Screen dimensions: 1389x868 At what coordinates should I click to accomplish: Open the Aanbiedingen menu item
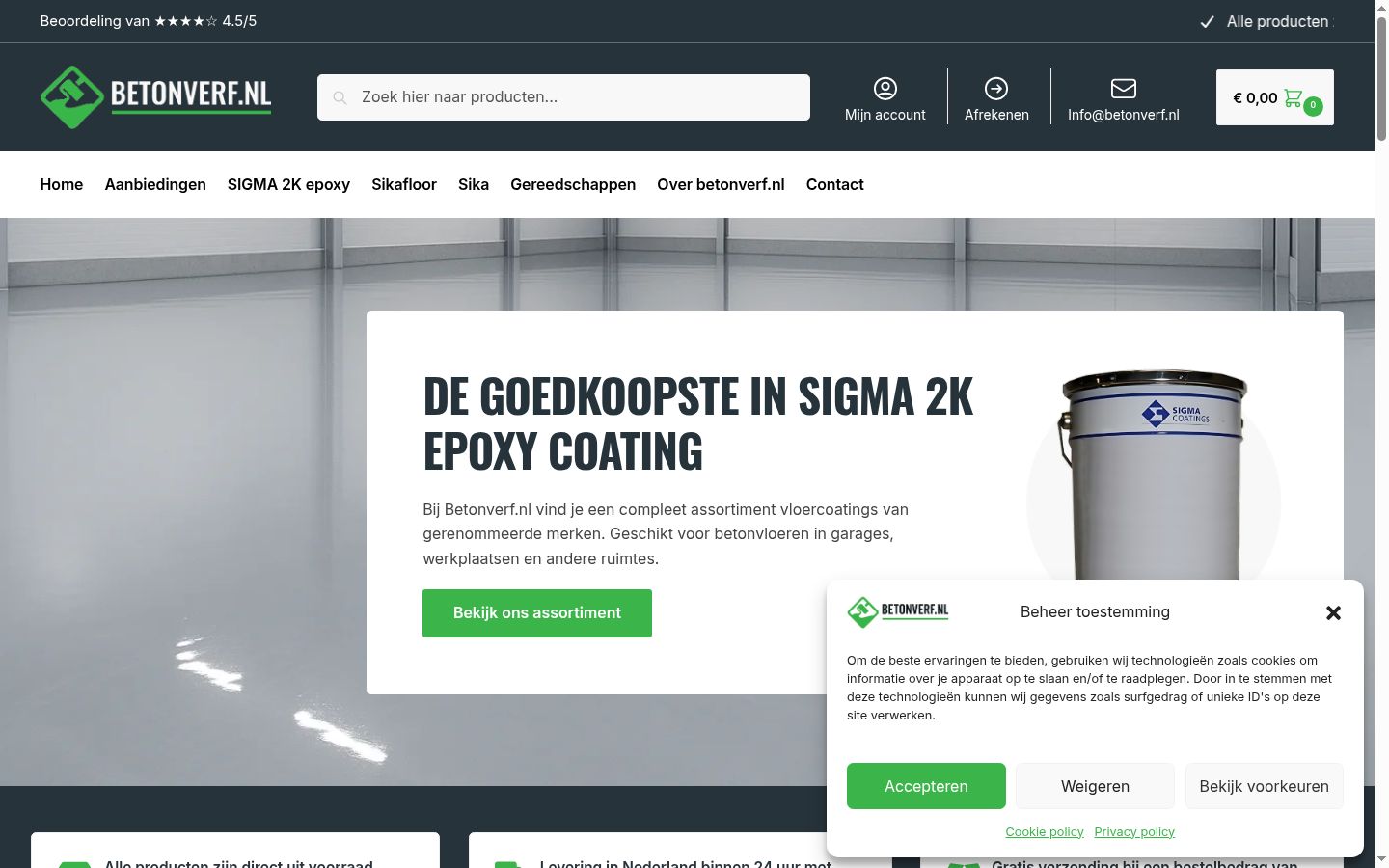(155, 184)
